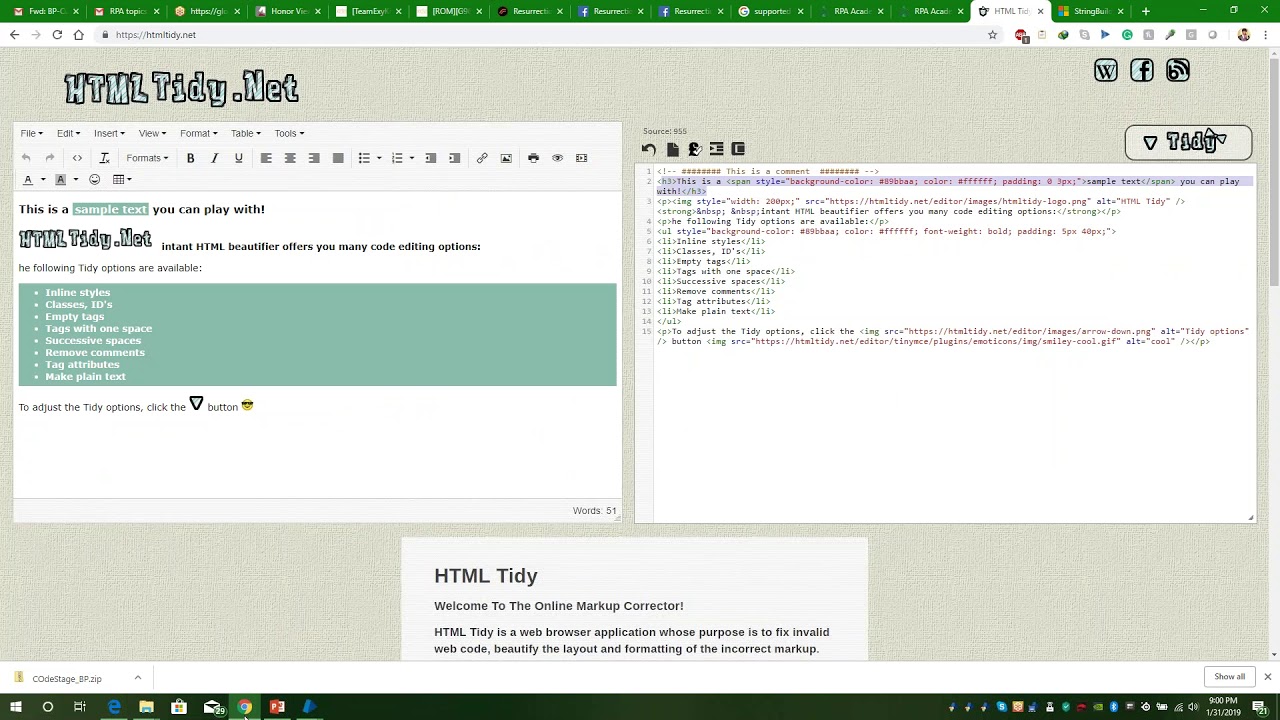Apply the text color with the A button
Viewport: 1280px width, 720px height.
tap(28, 179)
